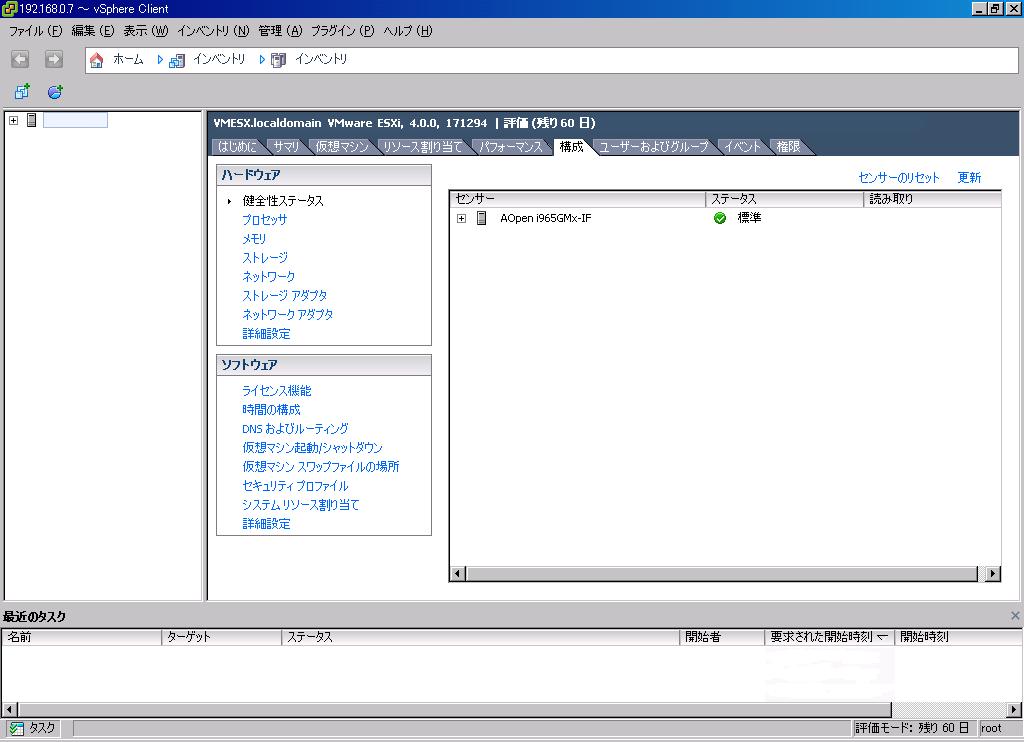Open the プラグイン menu
Image resolution: width=1024 pixels, height=742 pixels.
tap(342, 31)
